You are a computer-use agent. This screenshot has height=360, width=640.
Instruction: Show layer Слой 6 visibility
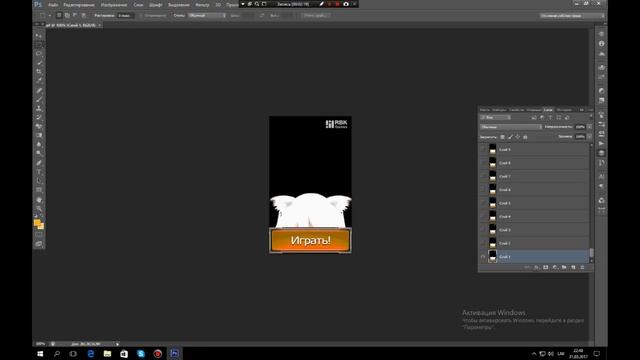483,190
